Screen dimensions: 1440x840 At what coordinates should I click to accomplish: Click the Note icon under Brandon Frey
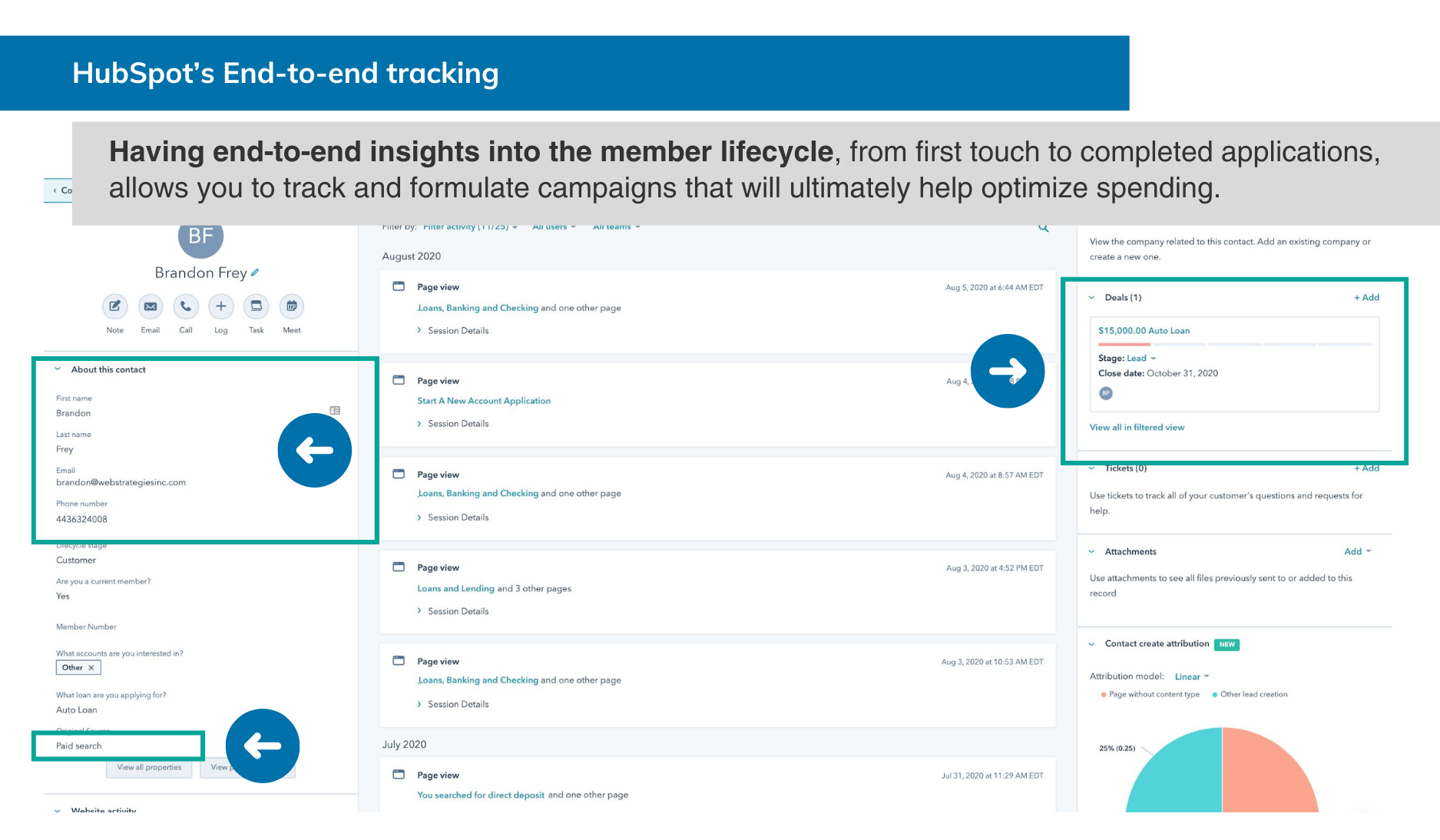114,306
